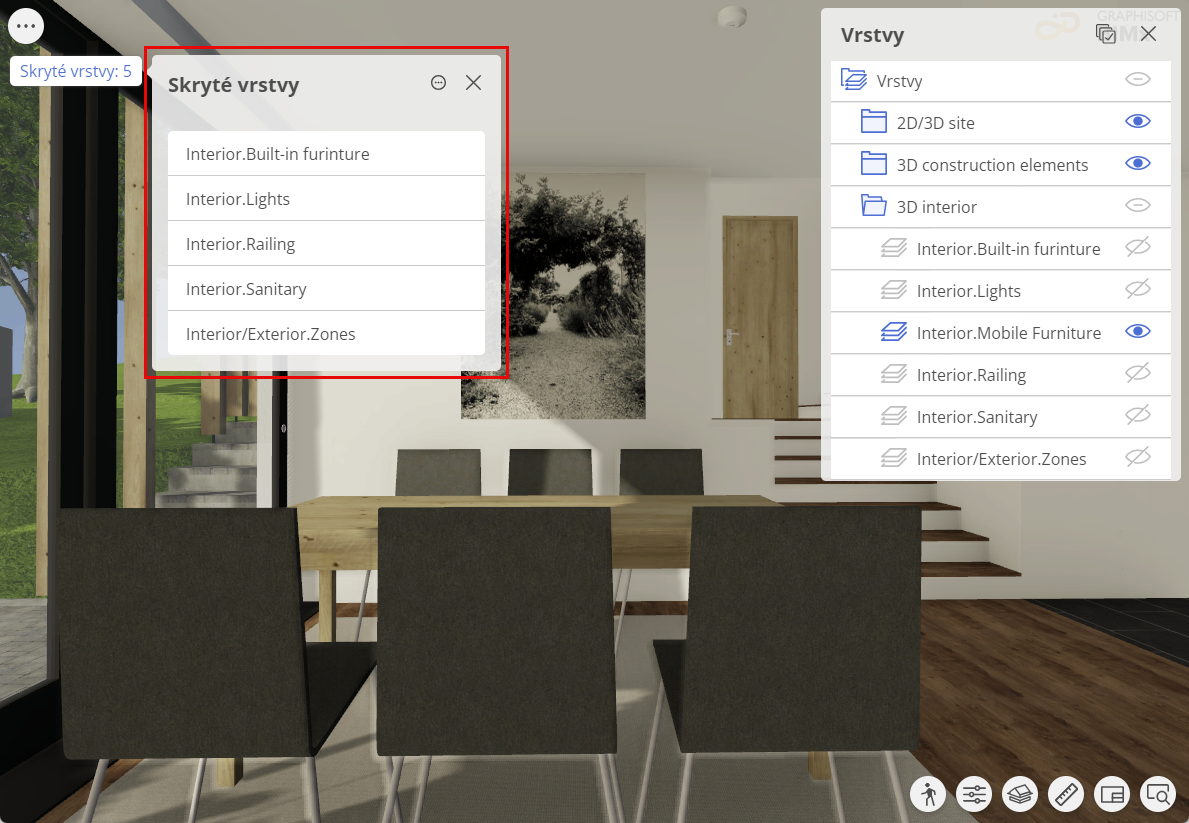Viewport: 1189px width, 823px height.
Task: Select '3D interior' label in Vrstvy tree
Action: (x=936, y=207)
